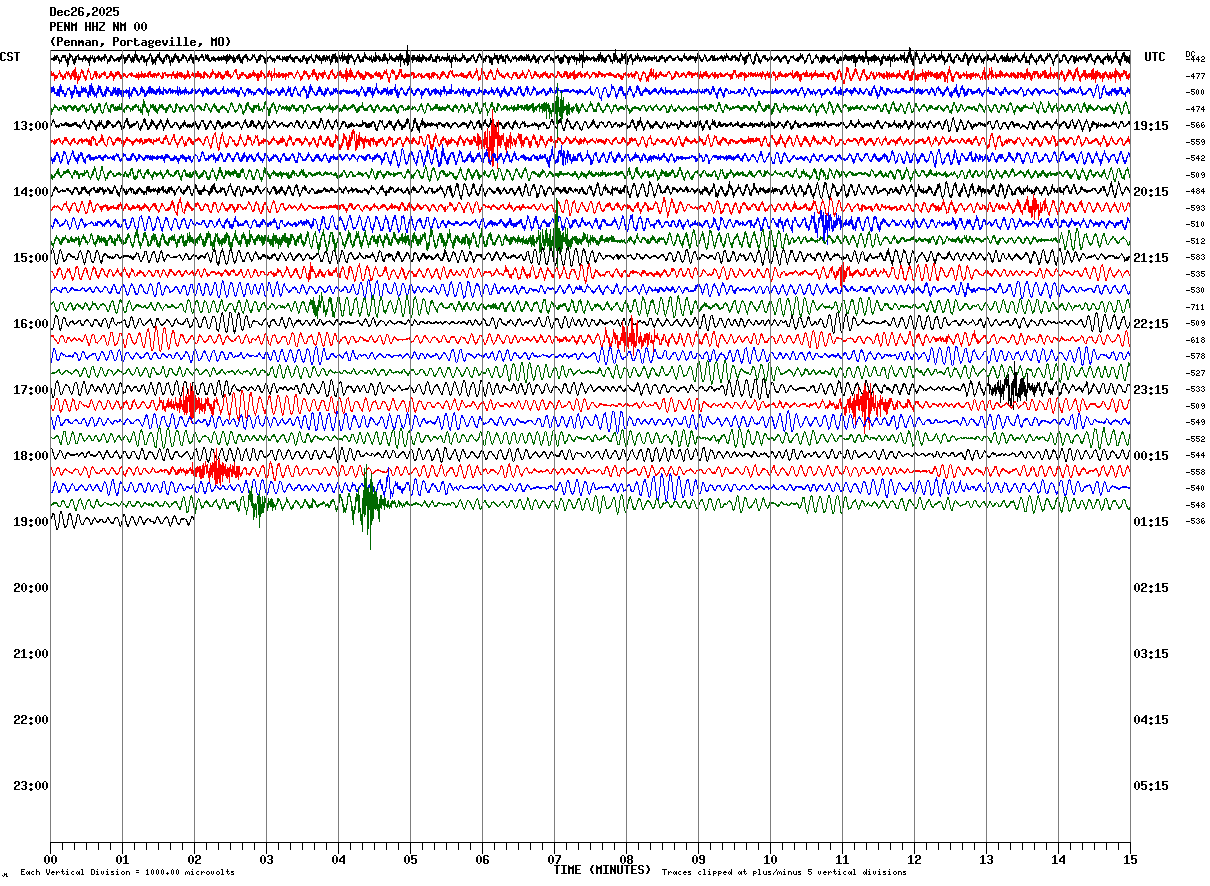Click the DC offset value "-512"

[x=1196, y=241]
